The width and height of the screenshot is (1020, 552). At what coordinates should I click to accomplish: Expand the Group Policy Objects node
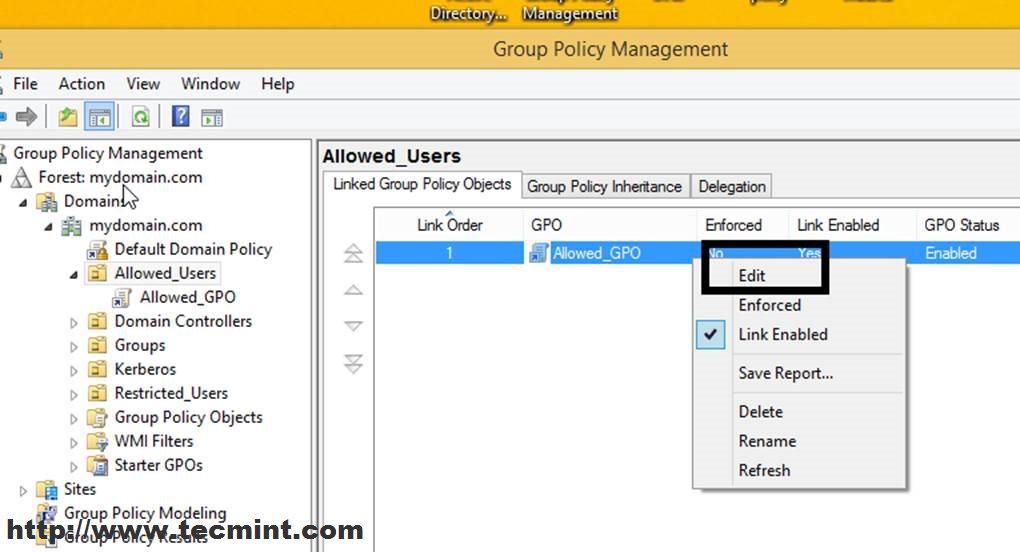pos(74,419)
